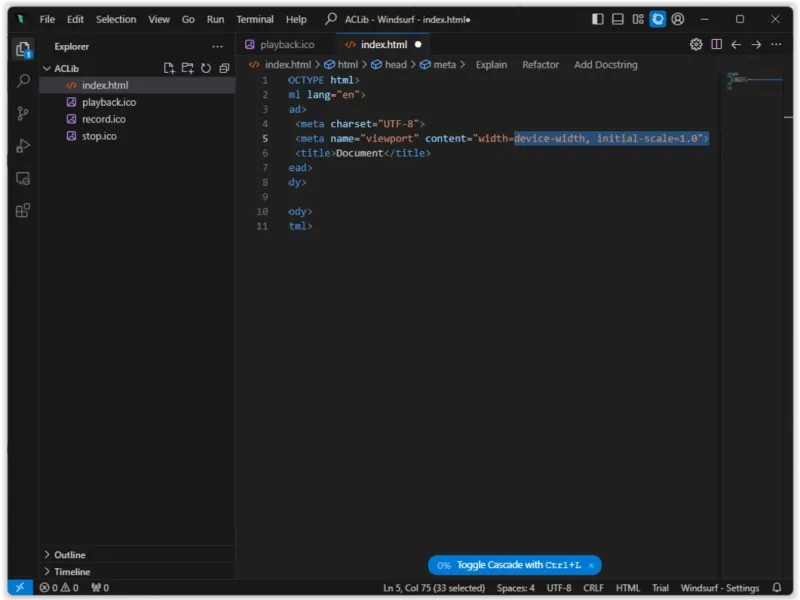Open breadcrumb head element dropdown
Viewport: 800px width, 600px height.
[x=389, y=65]
